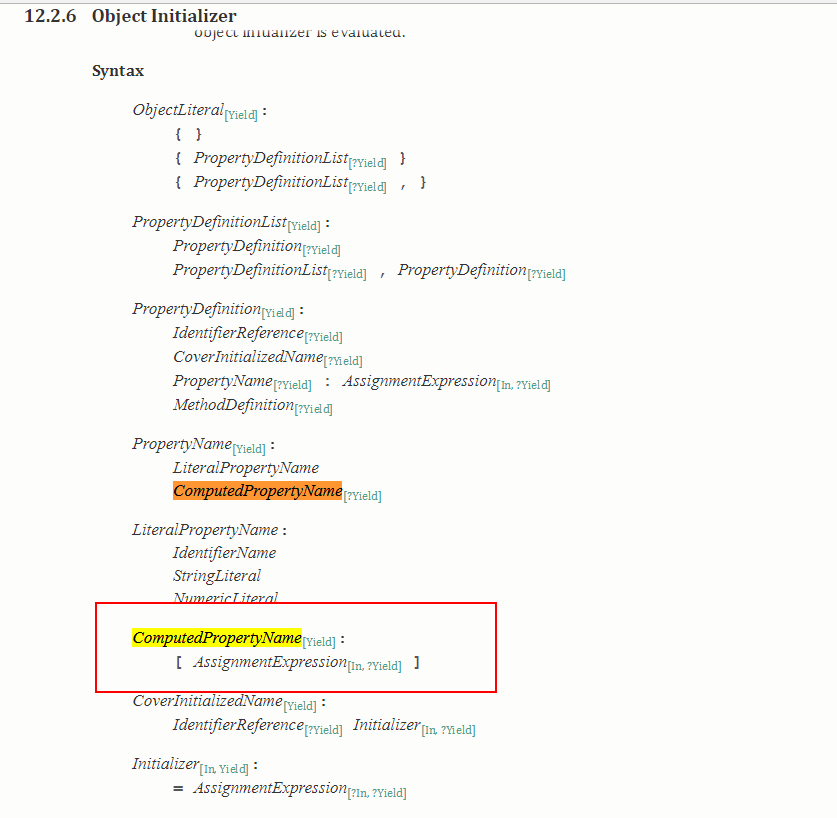Screen dimensions: 837x818
Task: Click AssignmentExpression inside the square brackets
Action: [x=270, y=662]
